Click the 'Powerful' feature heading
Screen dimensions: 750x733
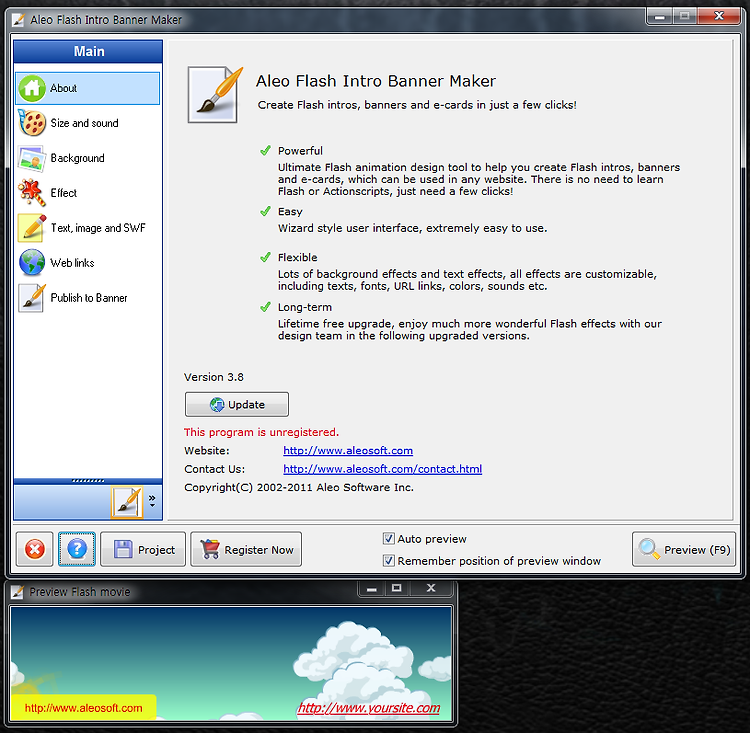tap(300, 151)
